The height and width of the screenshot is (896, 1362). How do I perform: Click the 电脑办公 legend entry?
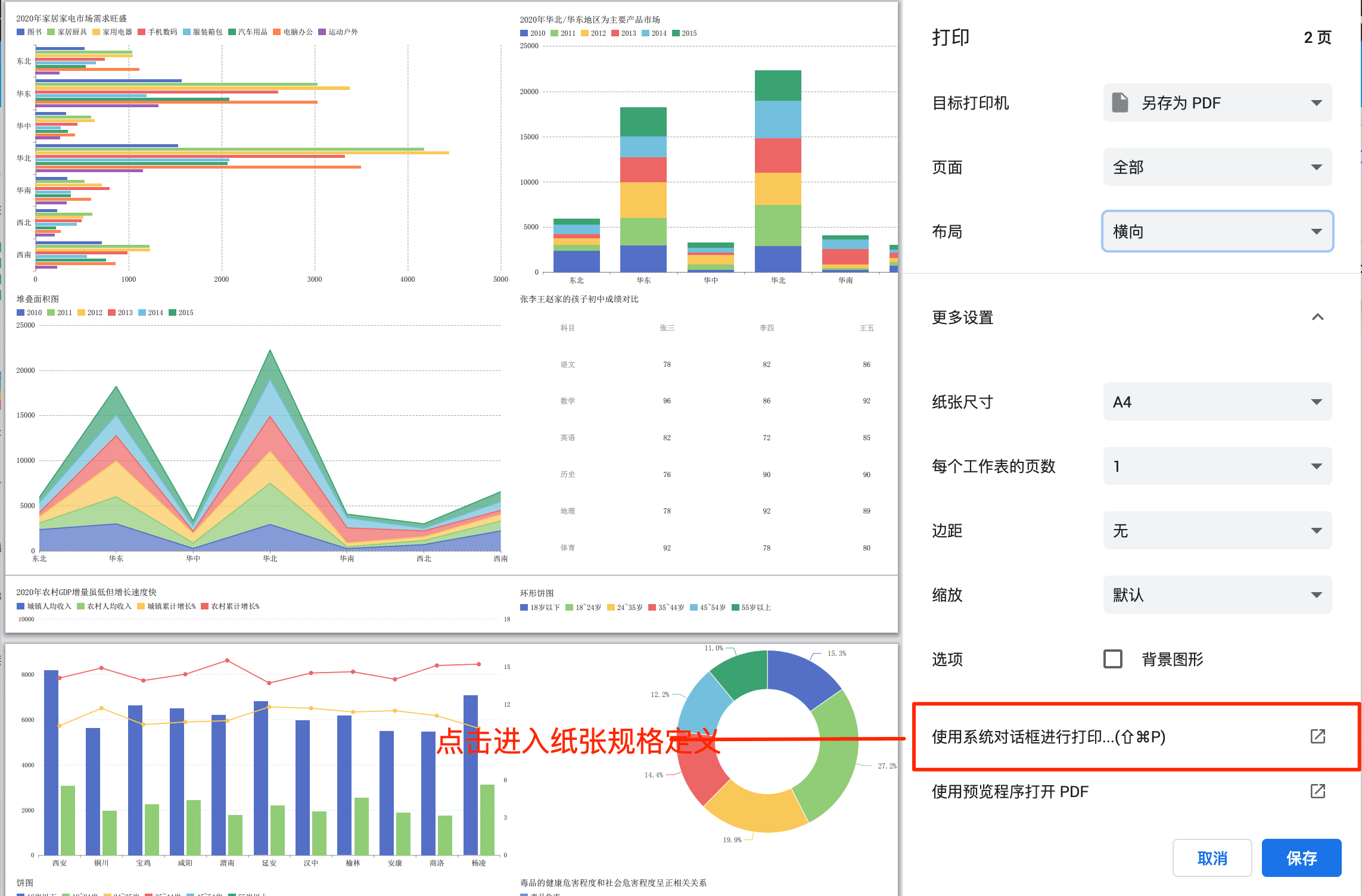click(x=293, y=32)
